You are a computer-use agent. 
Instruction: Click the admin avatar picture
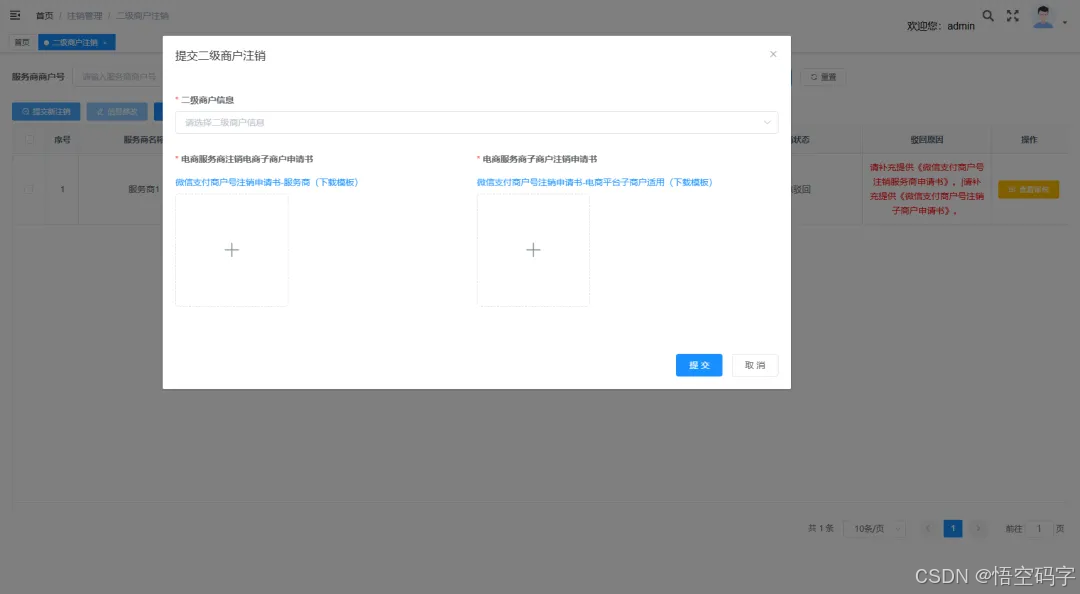coord(1043,17)
